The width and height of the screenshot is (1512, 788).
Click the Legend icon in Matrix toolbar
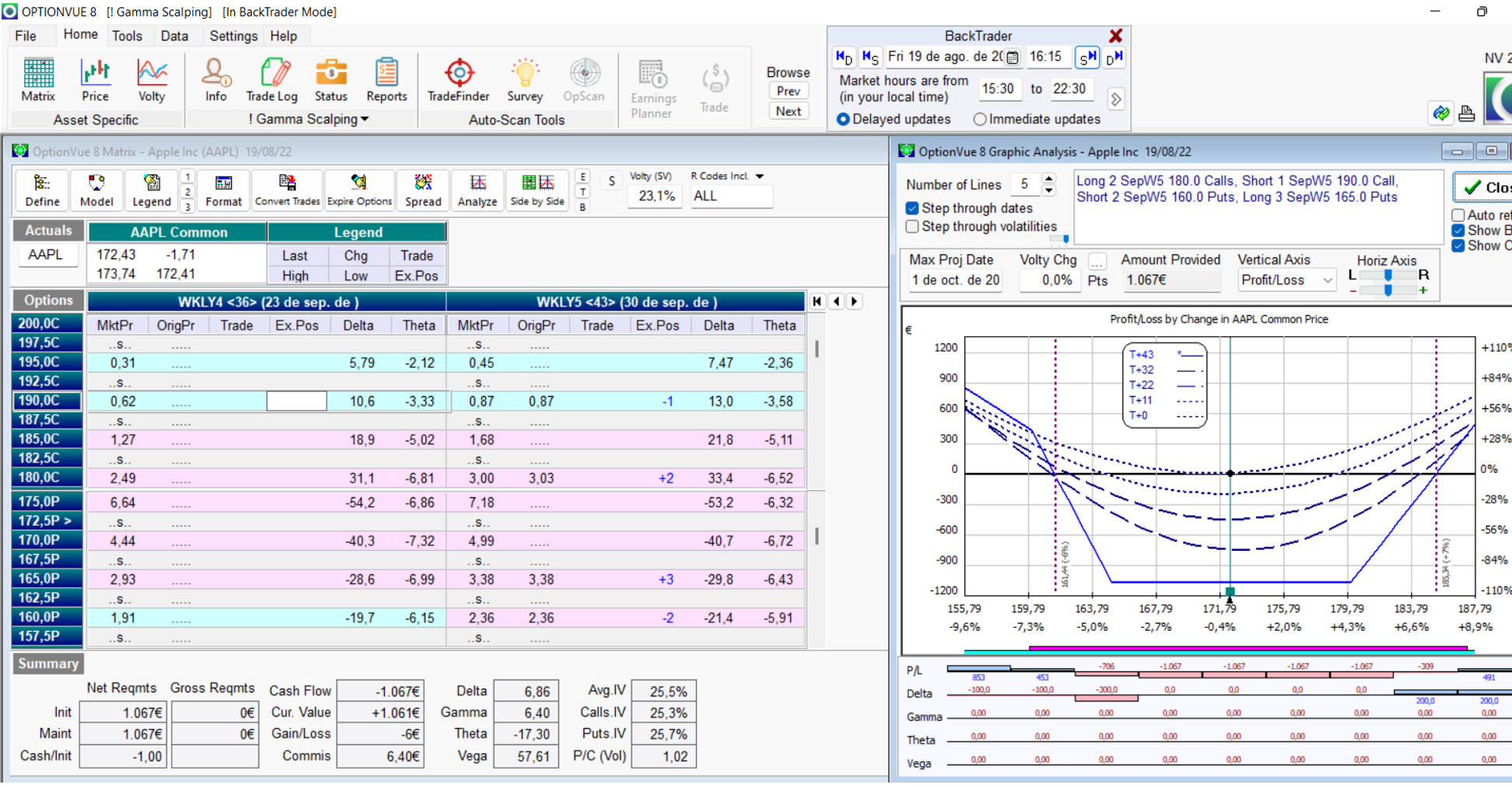[x=151, y=191]
